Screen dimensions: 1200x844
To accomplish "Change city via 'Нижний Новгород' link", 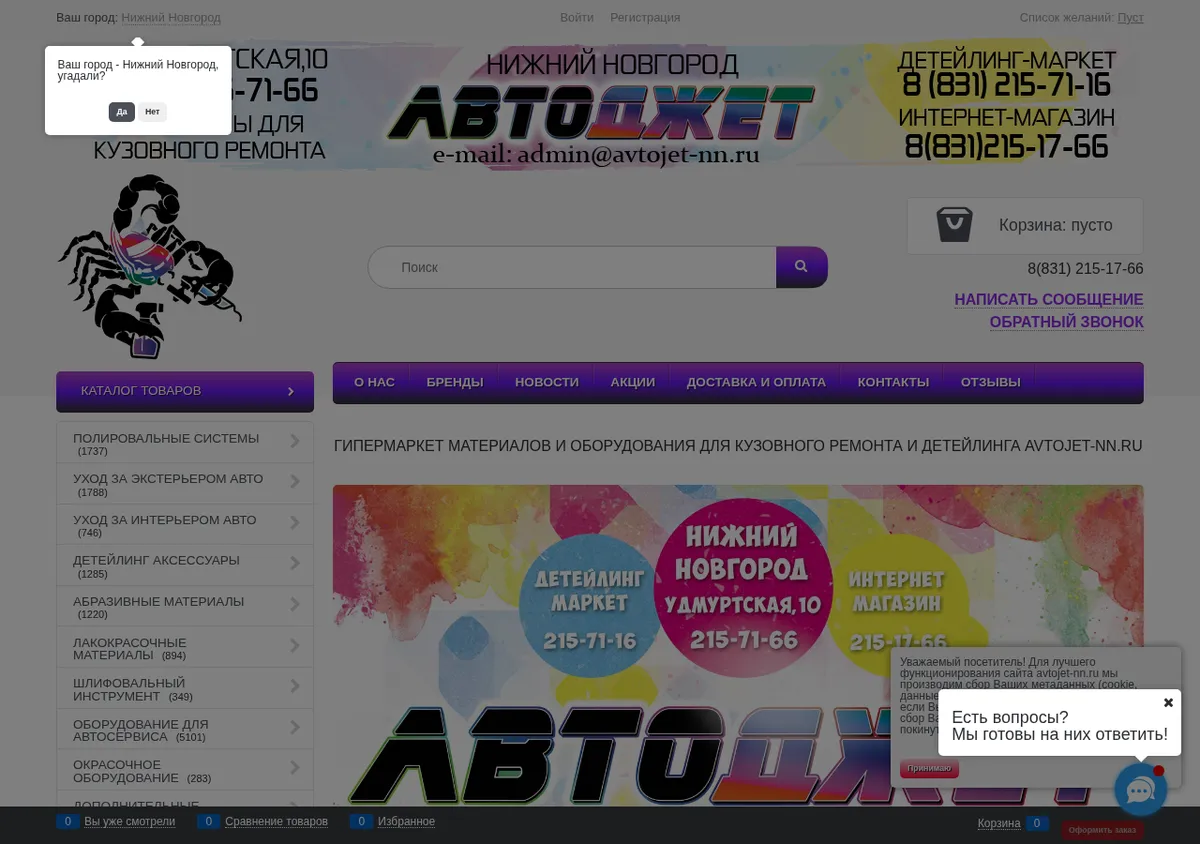I will (171, 18).
